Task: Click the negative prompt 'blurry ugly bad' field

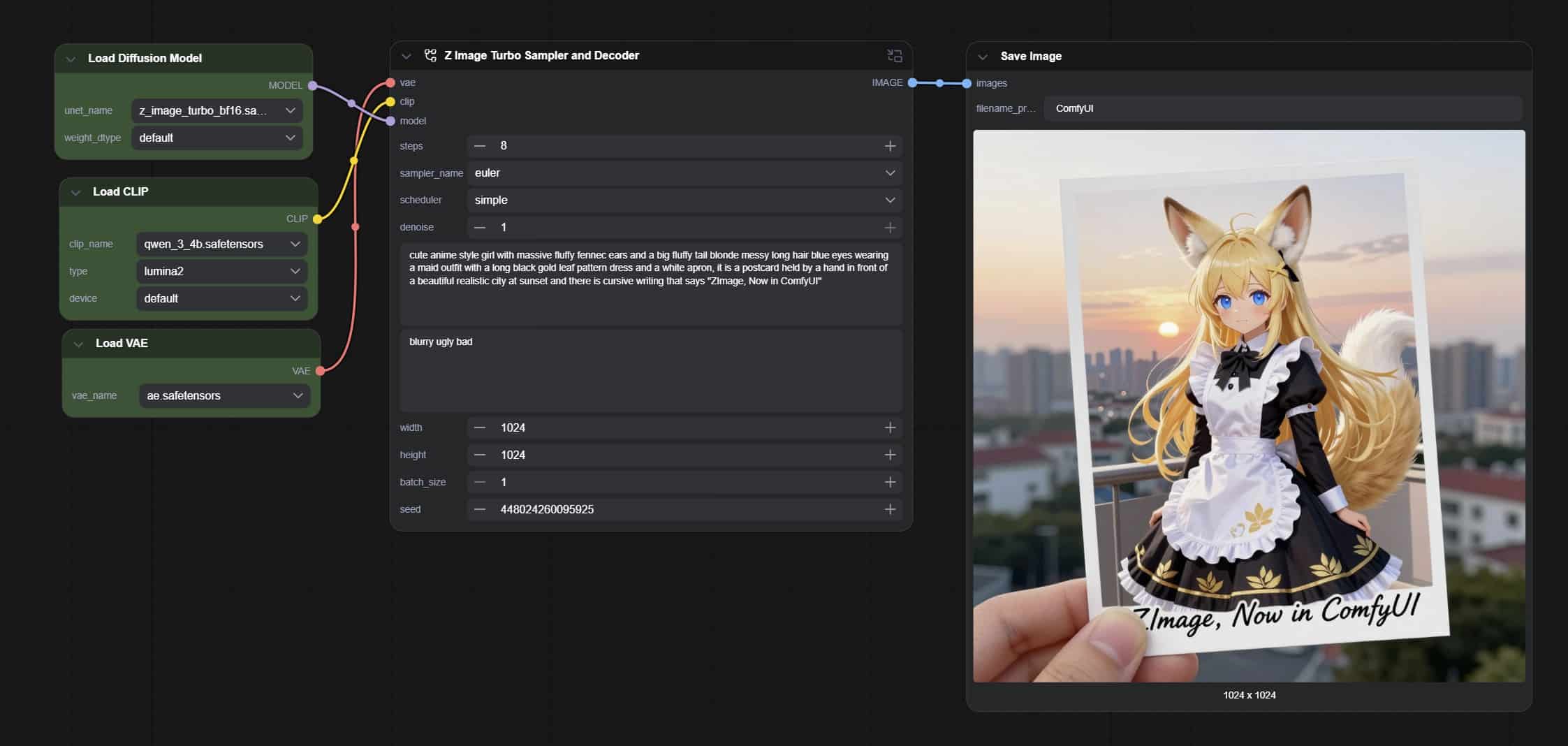Action: [650, 370]
